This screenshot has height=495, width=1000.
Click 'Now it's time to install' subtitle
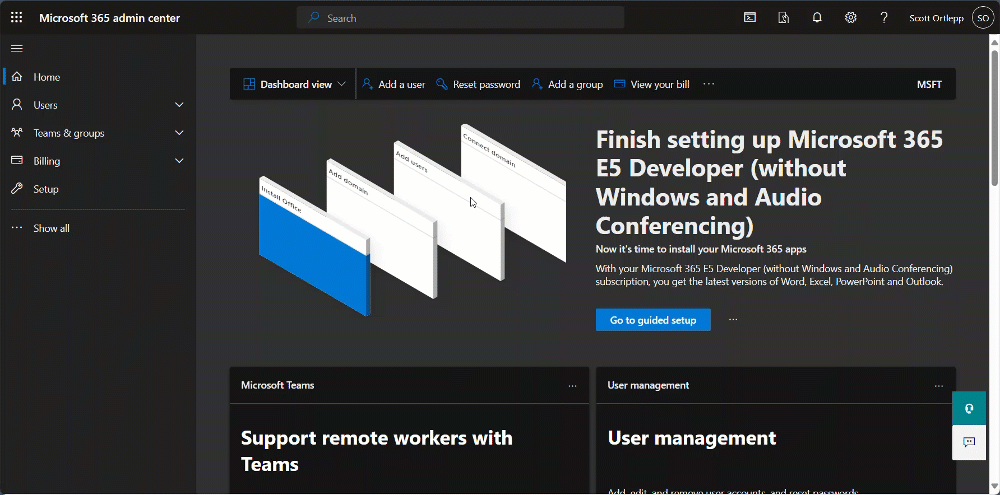pos(701,249)
